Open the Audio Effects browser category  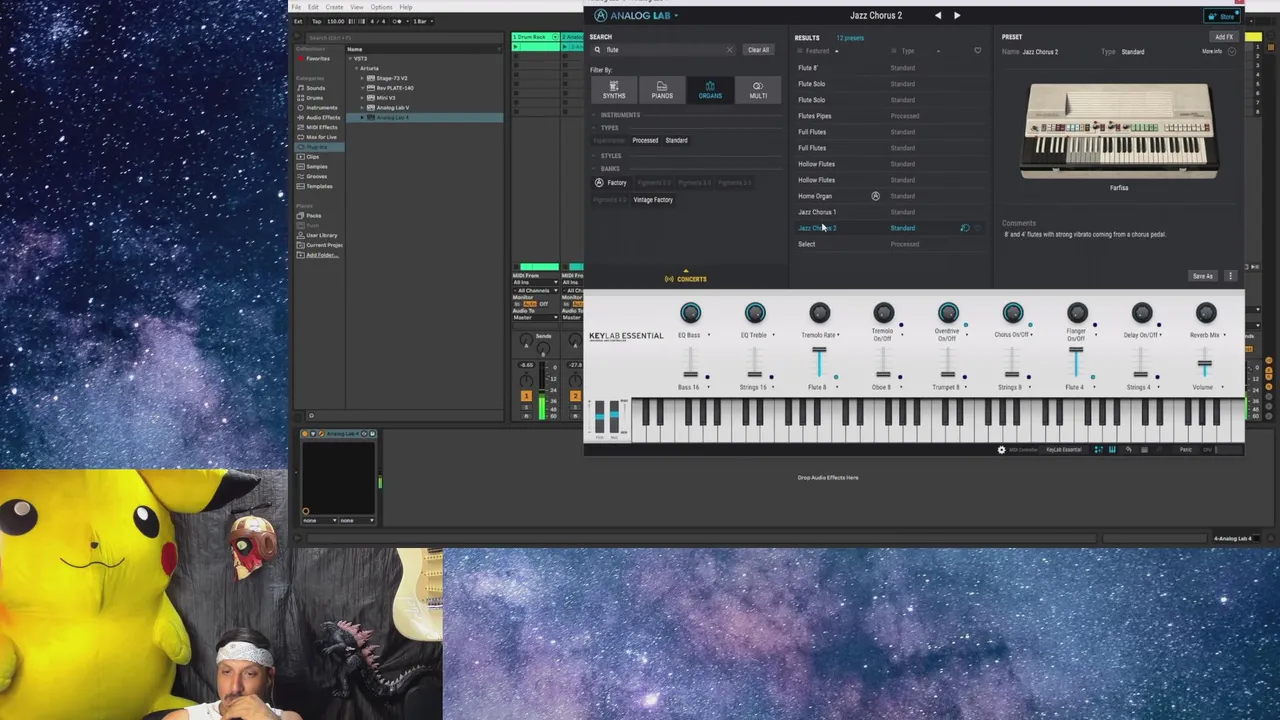(322, 118)
